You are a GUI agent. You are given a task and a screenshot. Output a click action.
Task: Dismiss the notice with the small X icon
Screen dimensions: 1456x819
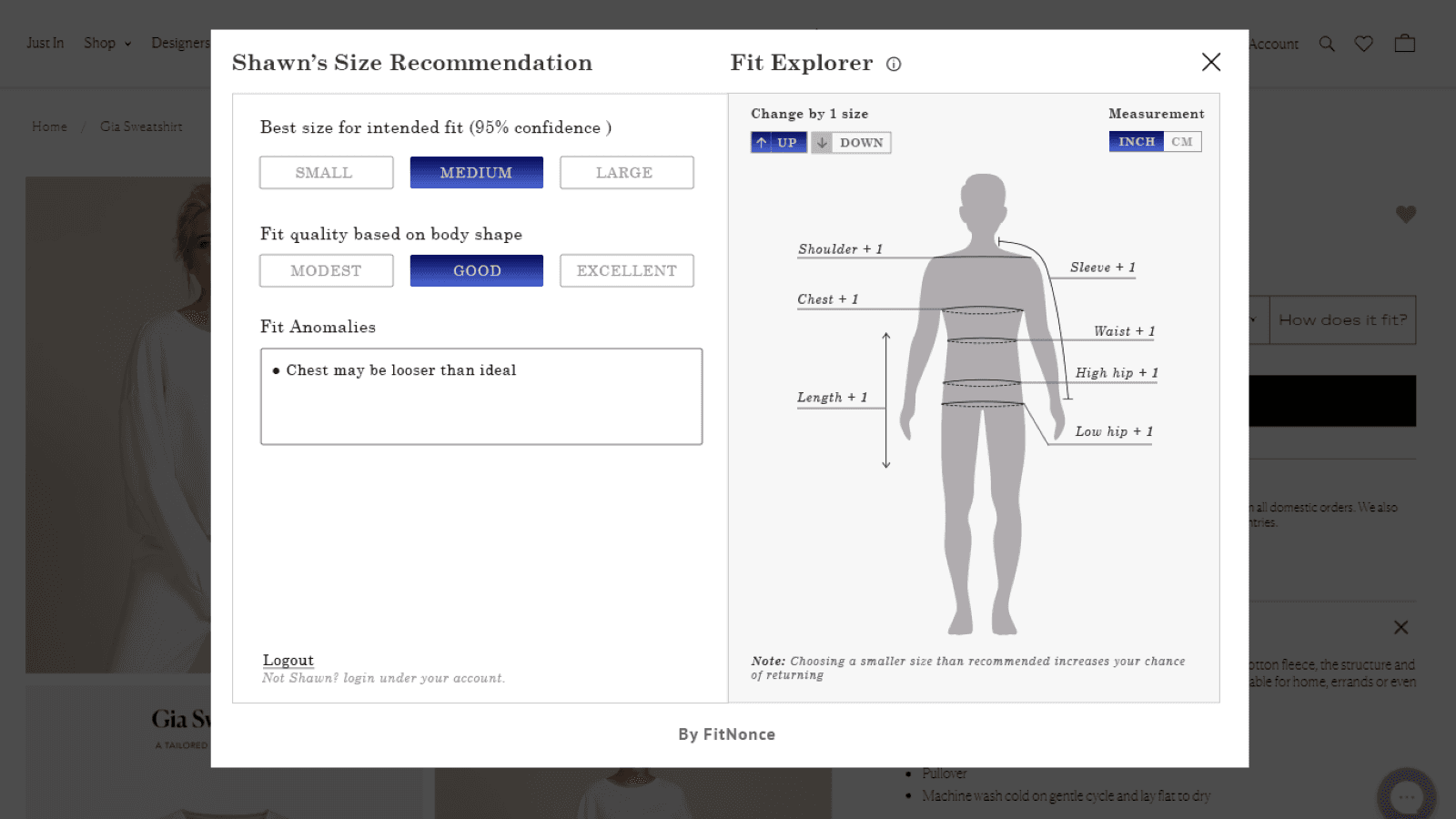1400,627
